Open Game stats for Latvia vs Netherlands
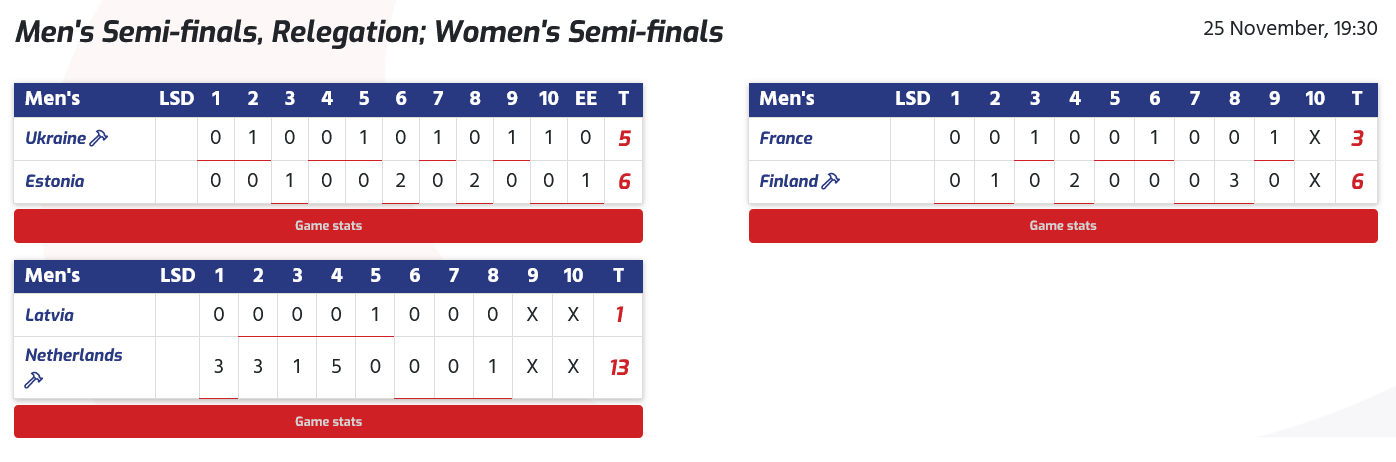Viewport: 1396px width, 462px height. pyautogui.click(x=328, y=422)
